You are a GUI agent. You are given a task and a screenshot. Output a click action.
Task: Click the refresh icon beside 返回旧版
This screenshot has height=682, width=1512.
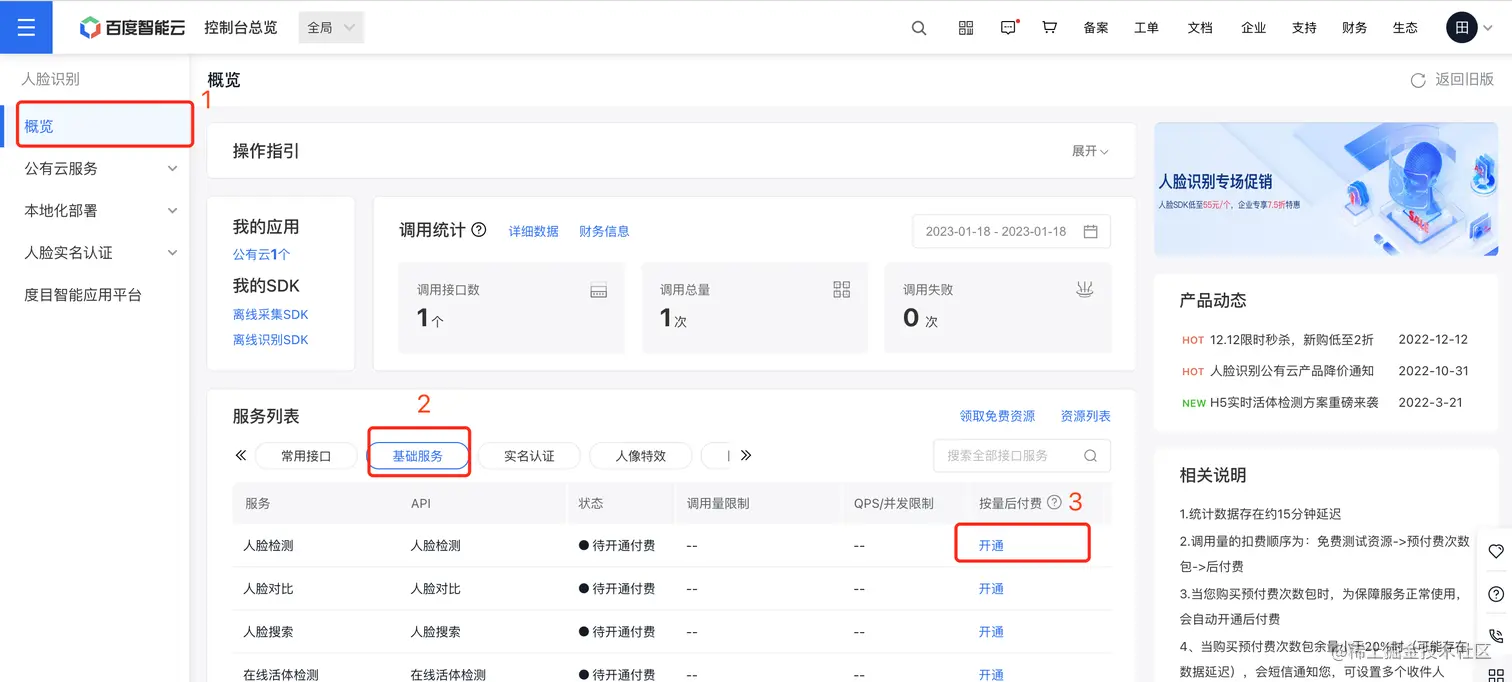coord(1418,80)
